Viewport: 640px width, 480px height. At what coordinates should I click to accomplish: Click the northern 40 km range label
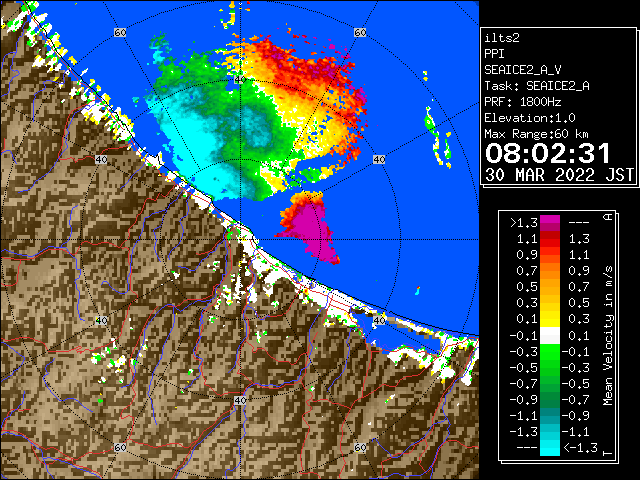pyautogui.click(x=240, y=80)
